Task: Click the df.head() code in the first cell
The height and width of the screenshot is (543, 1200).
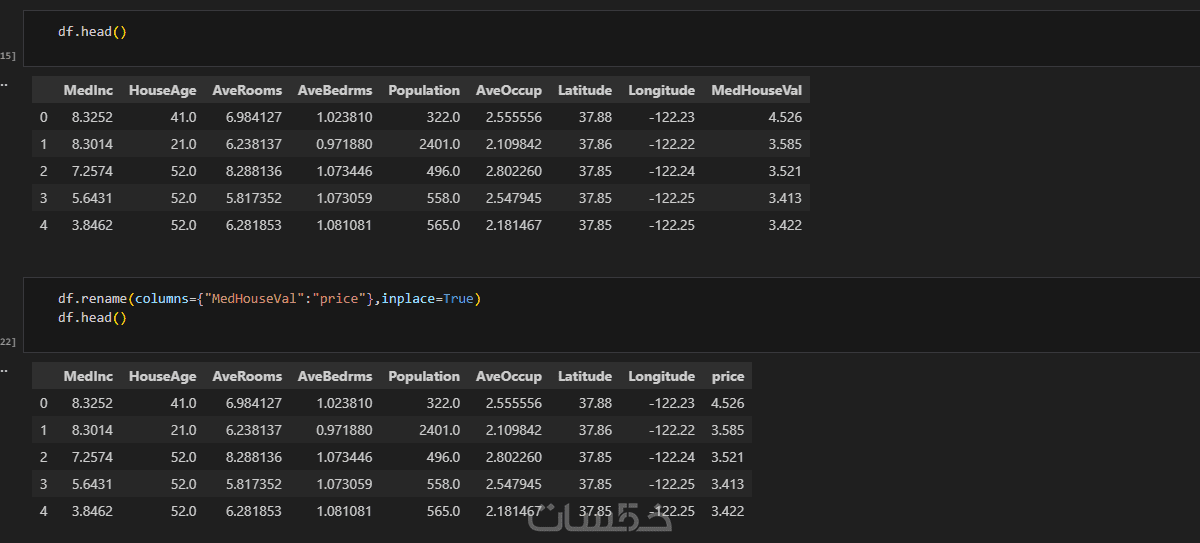Action: 92,31
